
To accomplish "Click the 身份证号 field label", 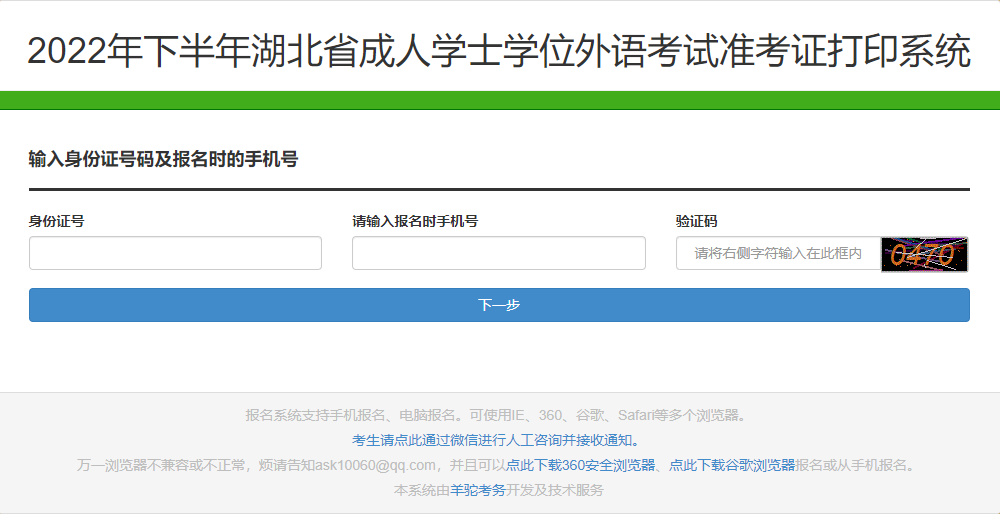I will tap(56, 221).
